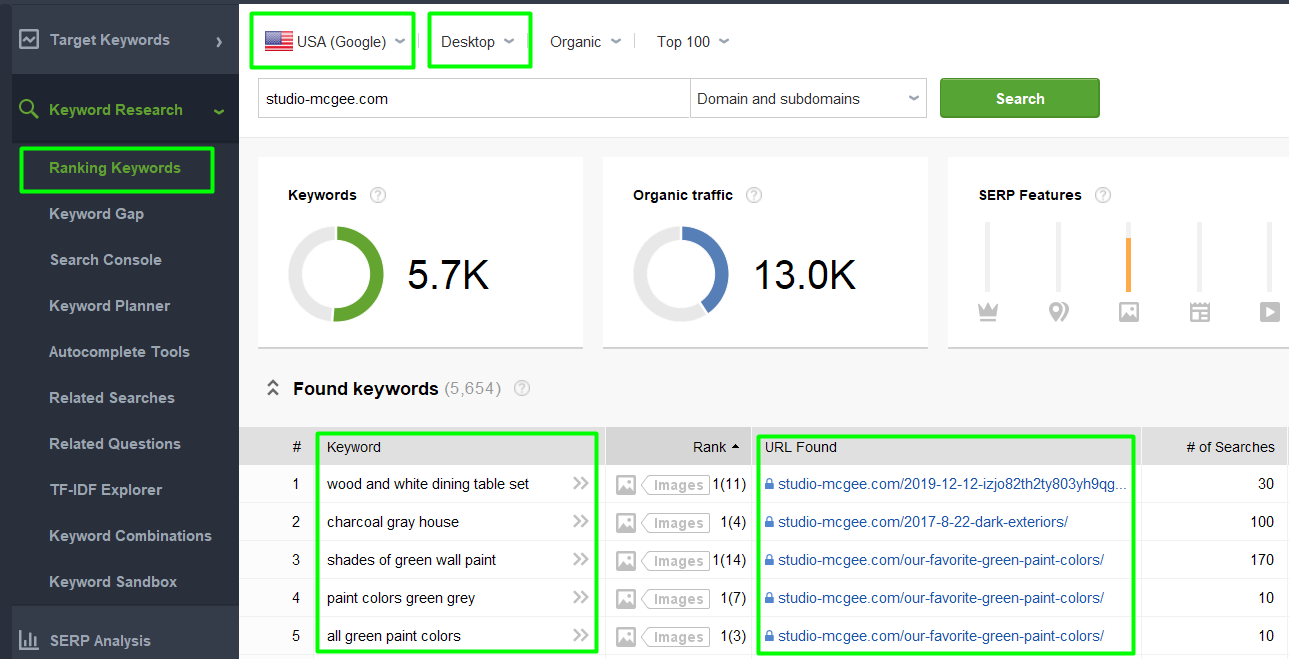
Task: Click the double arrow for all green paint colors
Action: point(581,636)
